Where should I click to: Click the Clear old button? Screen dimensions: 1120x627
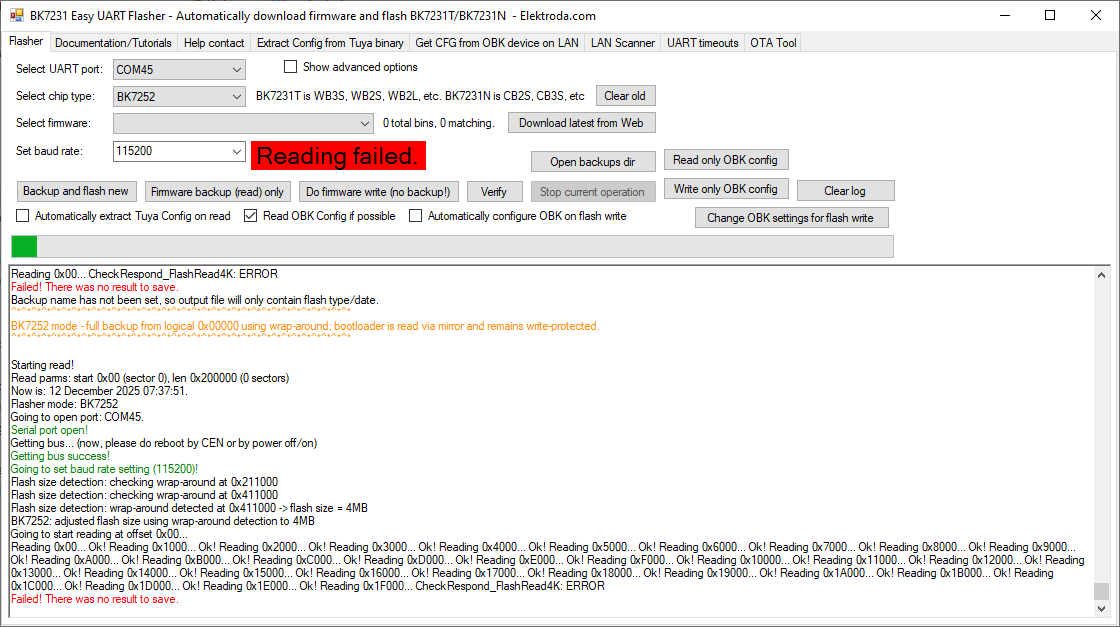[x=625, y=96]
